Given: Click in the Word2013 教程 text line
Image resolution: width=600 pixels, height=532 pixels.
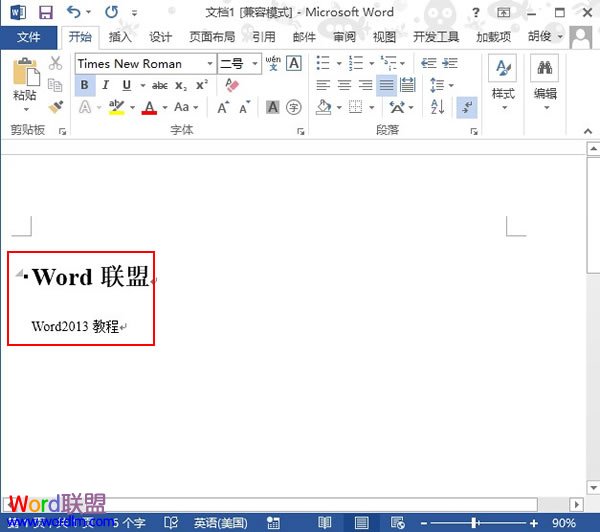Looking at the screenshot, I should [75, 326].
